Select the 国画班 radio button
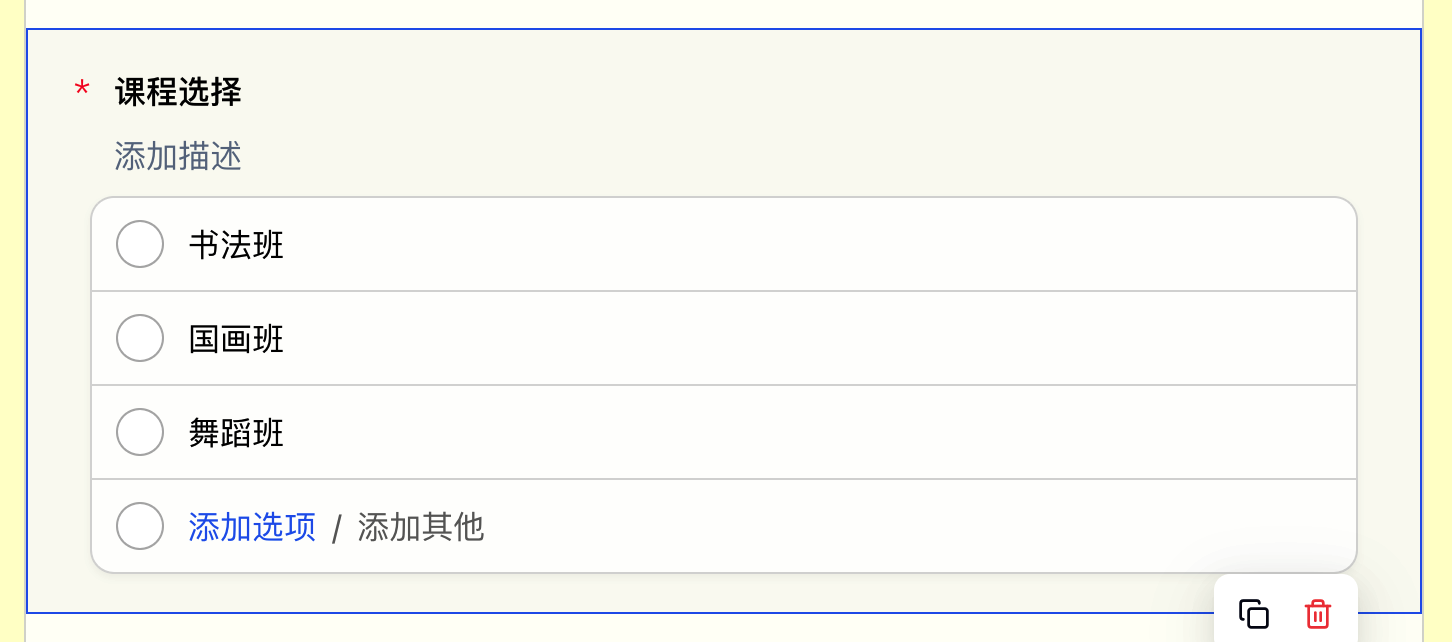This screenshot has height=642, width=1452. point(140,338)
